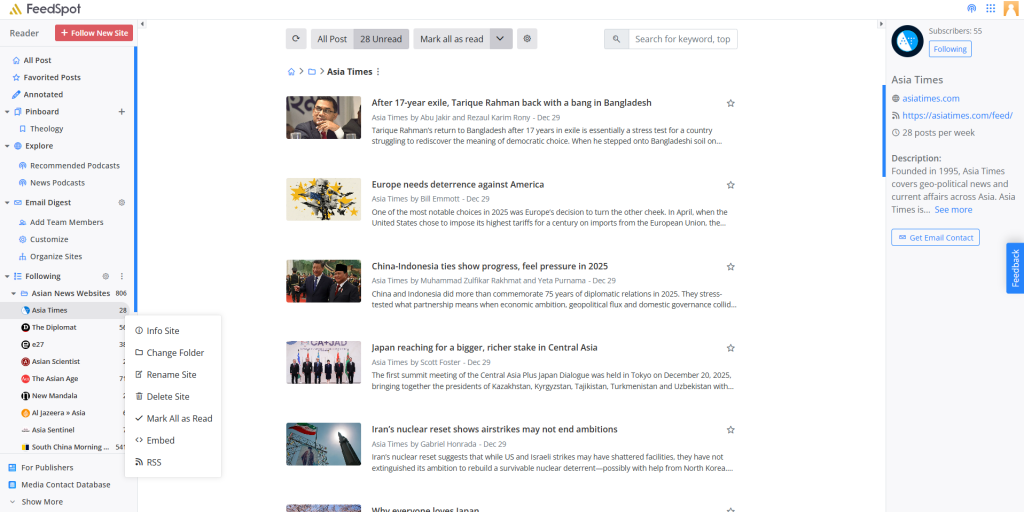Click the refresh feed icon

pos(296,39)
